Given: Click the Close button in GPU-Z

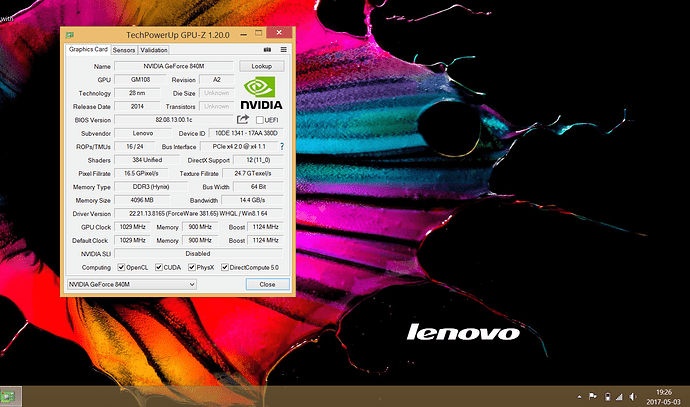Looking at the screenshot, I should coord(267,284).
